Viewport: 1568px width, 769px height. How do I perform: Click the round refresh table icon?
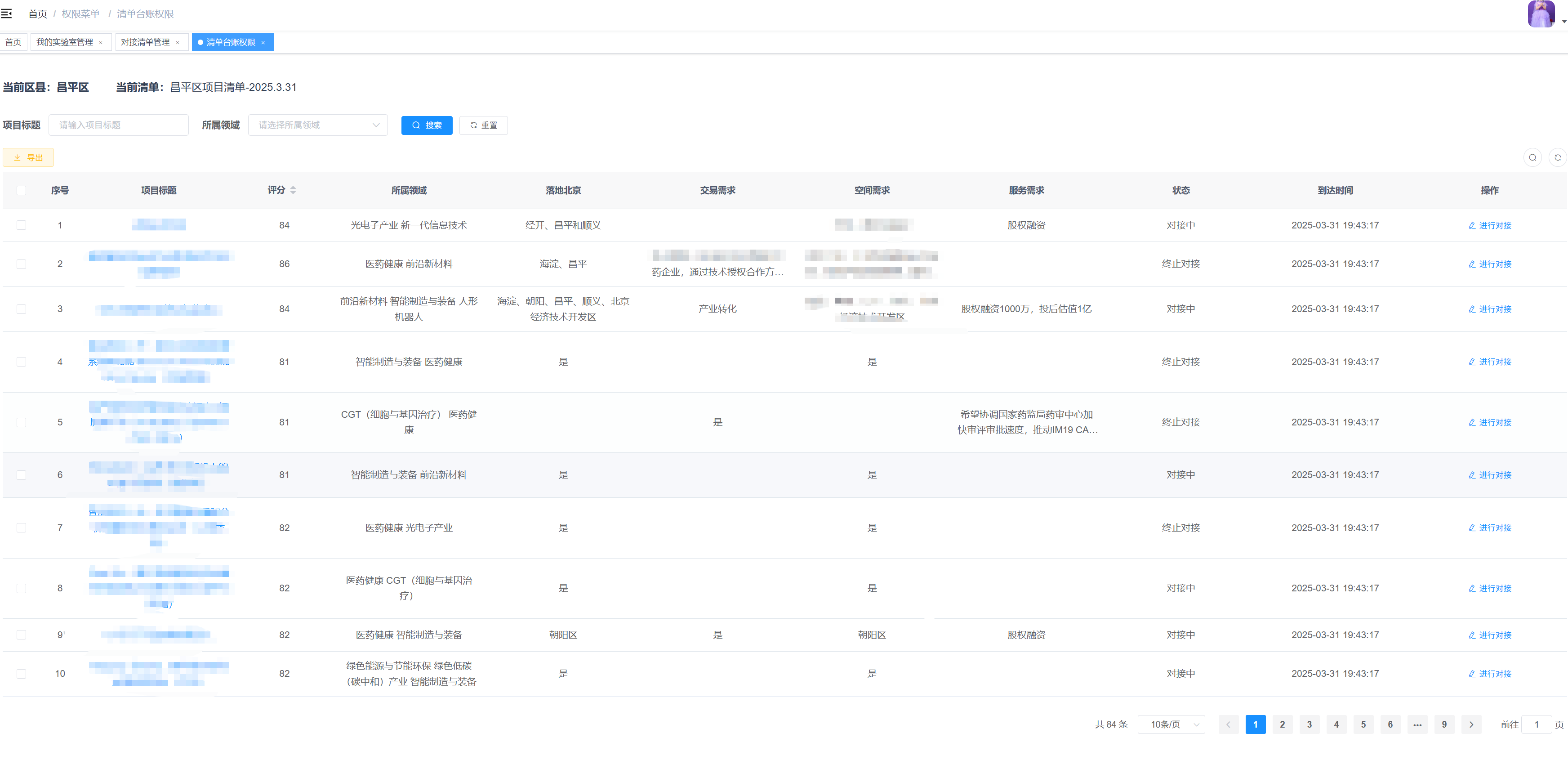tap(1557, 158)
